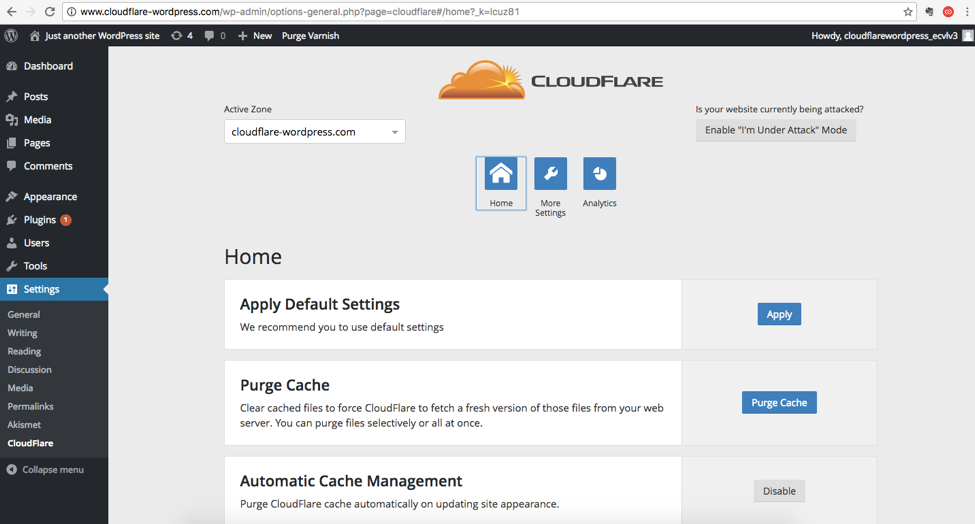
Task: Open the comments bubble in admin bar
Action: pyautogui.click(x=214, y=35)
